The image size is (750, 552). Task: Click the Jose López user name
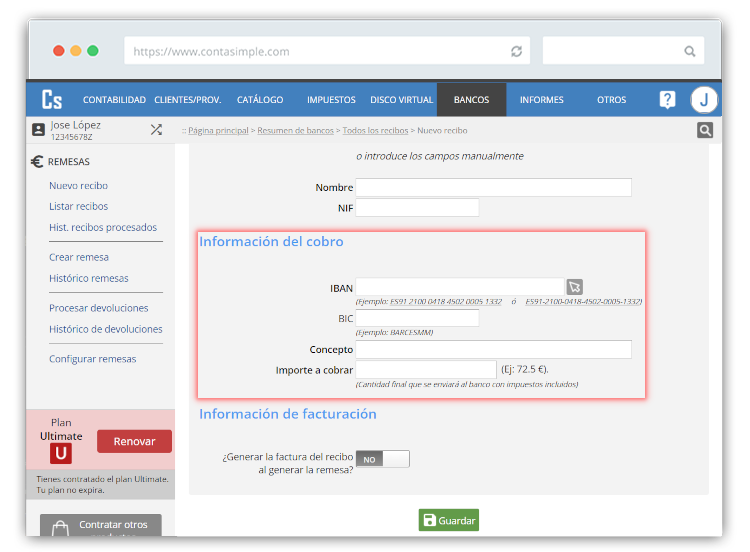tap(76, 125)
